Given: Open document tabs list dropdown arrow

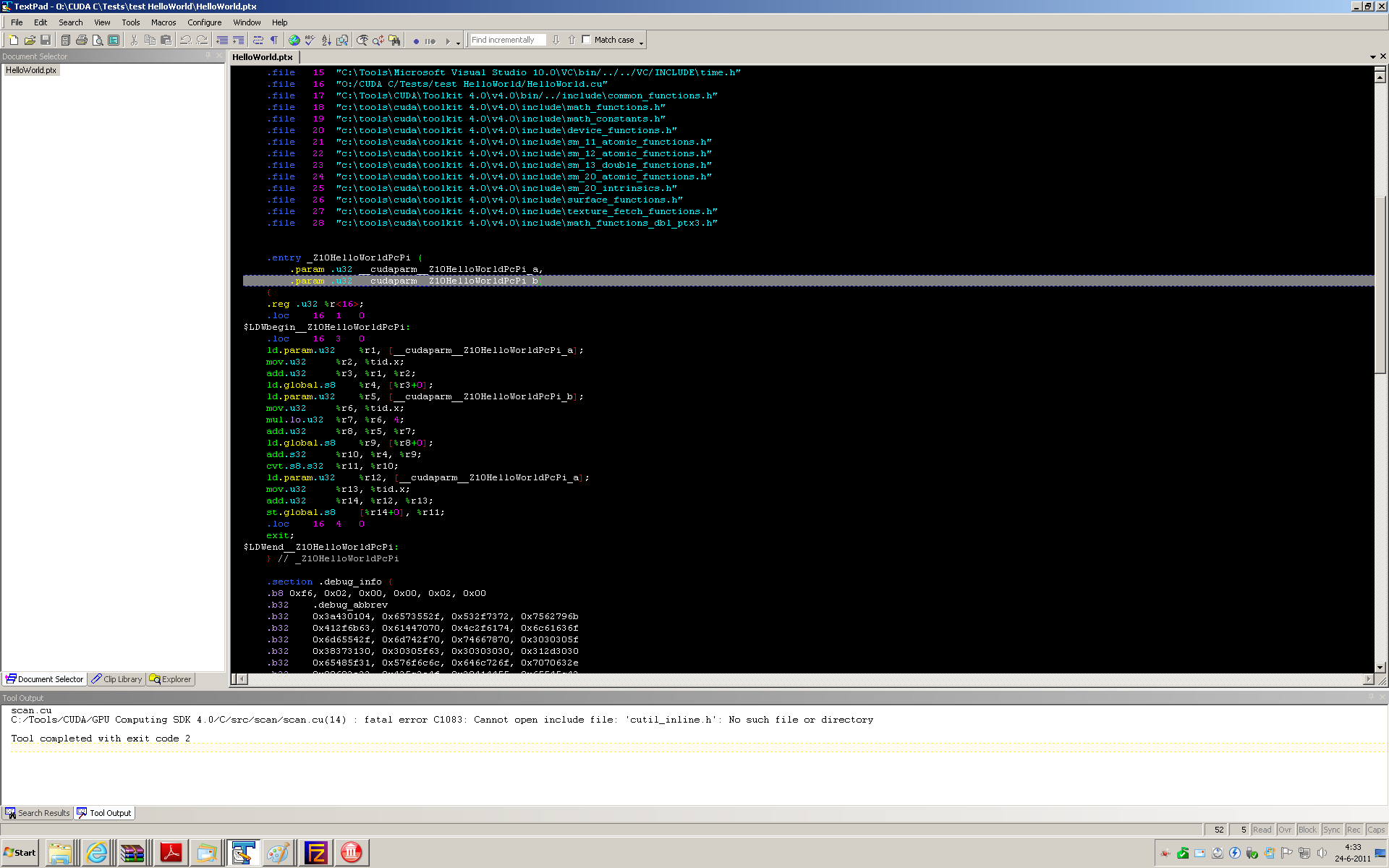Looking at the screenshot, I should tap(1372, 56).
